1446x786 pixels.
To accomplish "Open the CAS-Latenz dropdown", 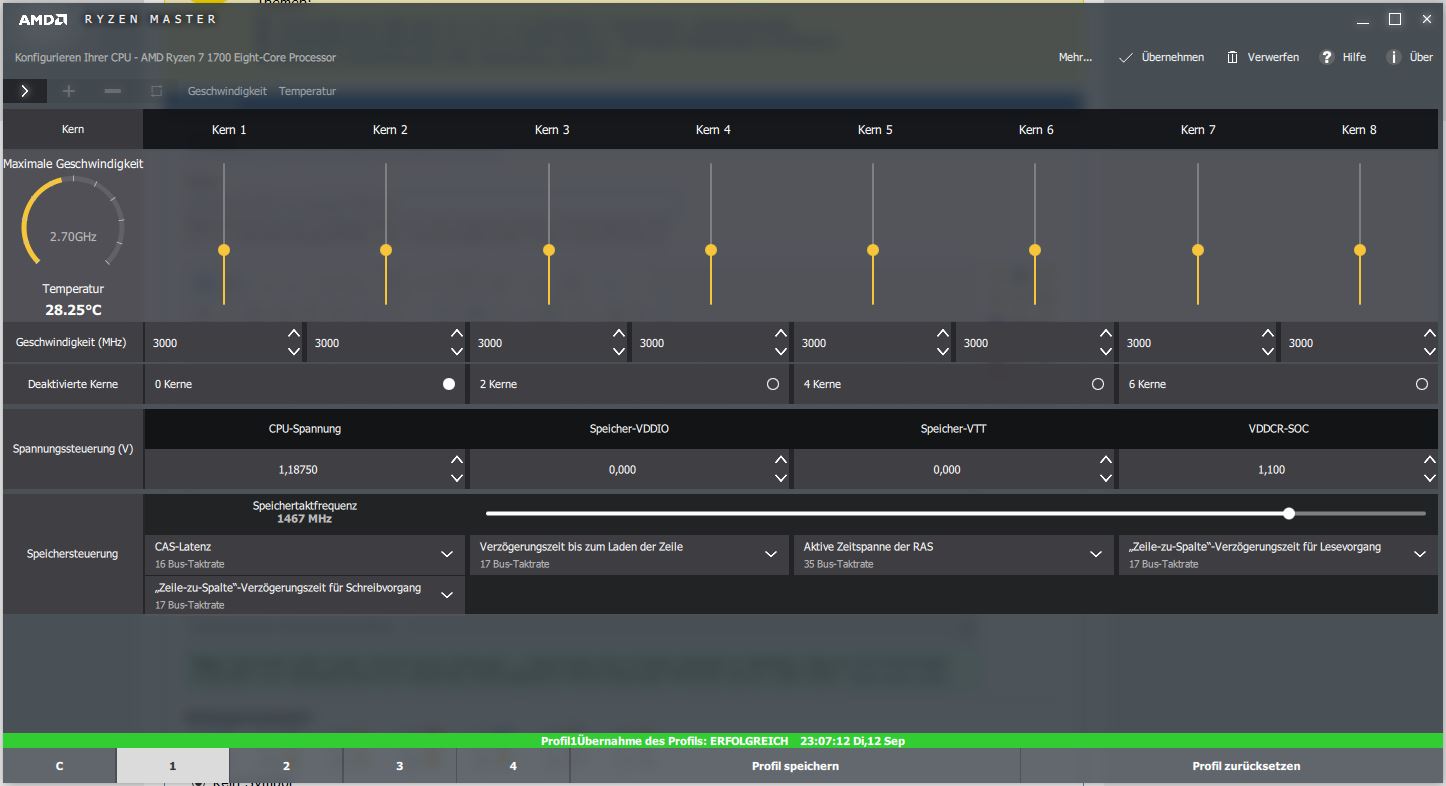I will [x=305, y=554].
